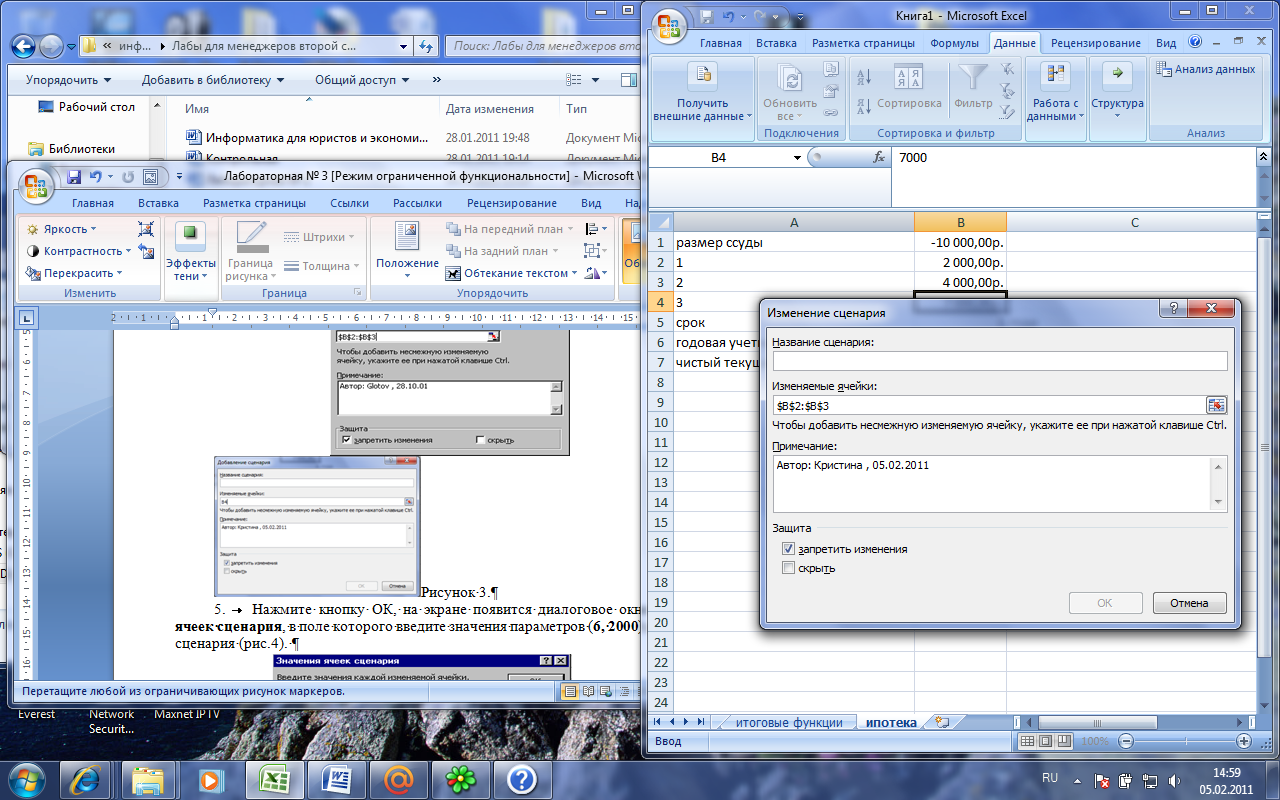Click Дата изменения column header in Explorer

coord(490,109)
